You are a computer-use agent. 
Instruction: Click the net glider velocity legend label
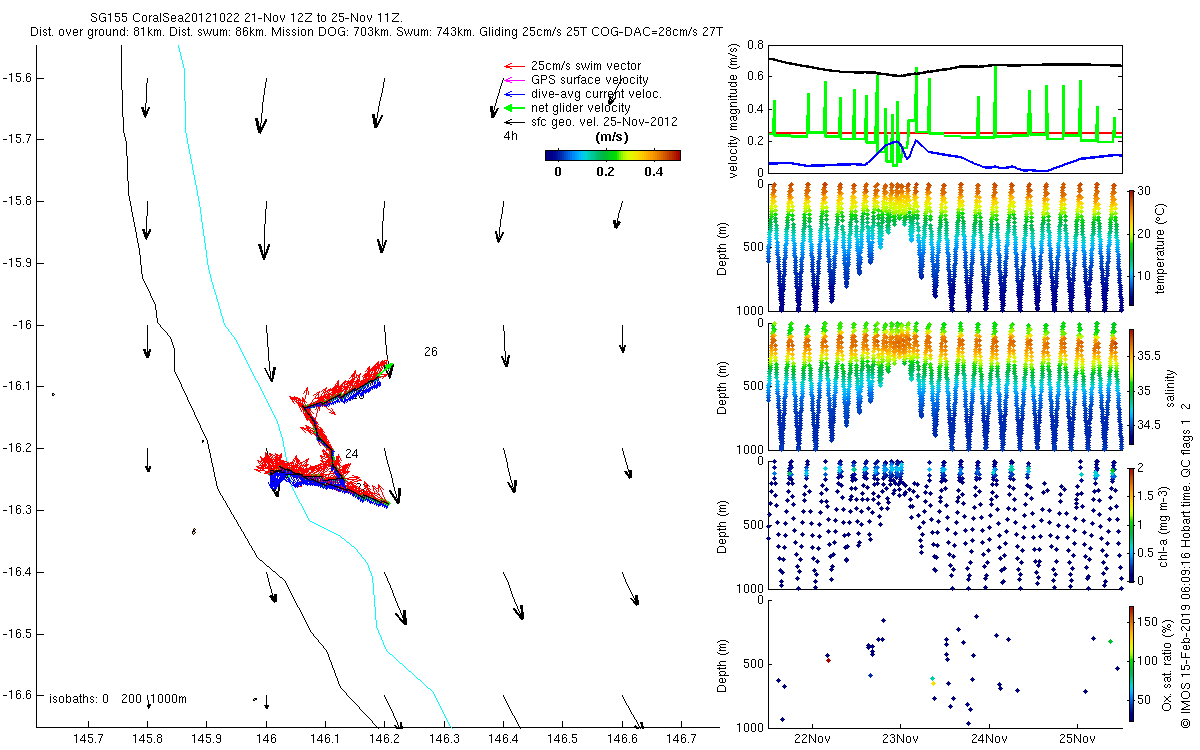[x=580, y=108]
